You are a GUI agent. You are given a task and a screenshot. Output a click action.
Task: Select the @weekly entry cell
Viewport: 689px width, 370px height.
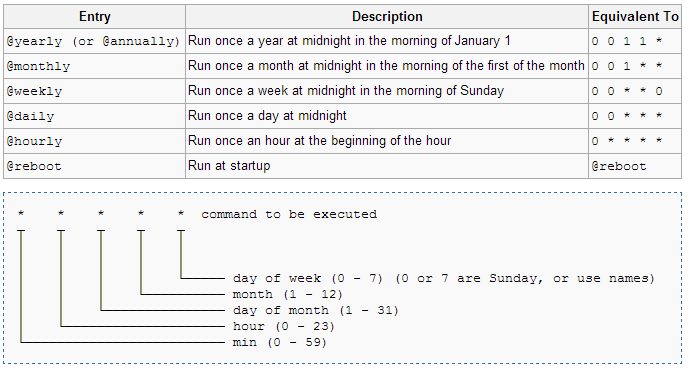(x=94, y=91)
